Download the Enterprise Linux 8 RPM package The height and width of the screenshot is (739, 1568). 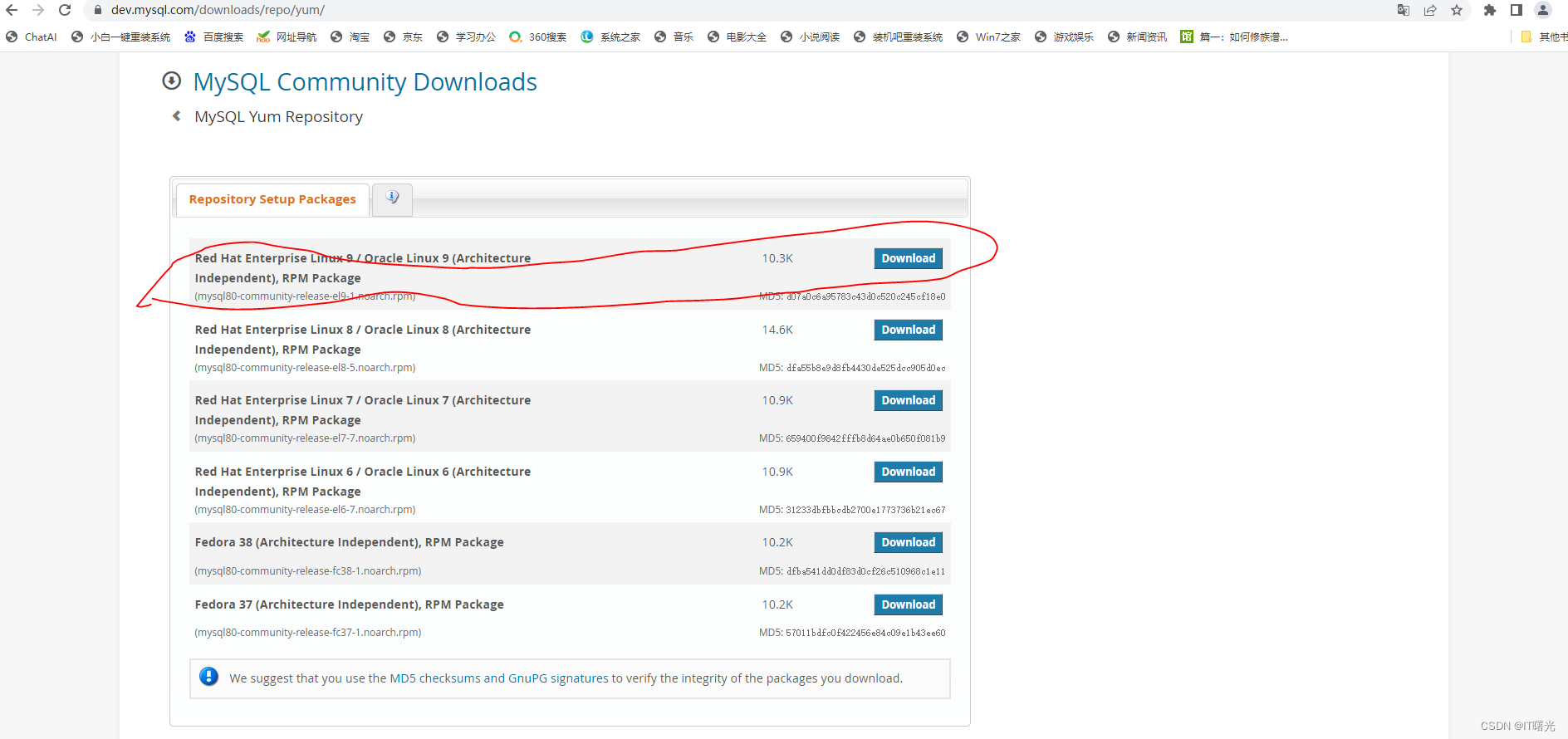(x=908, y=330)
